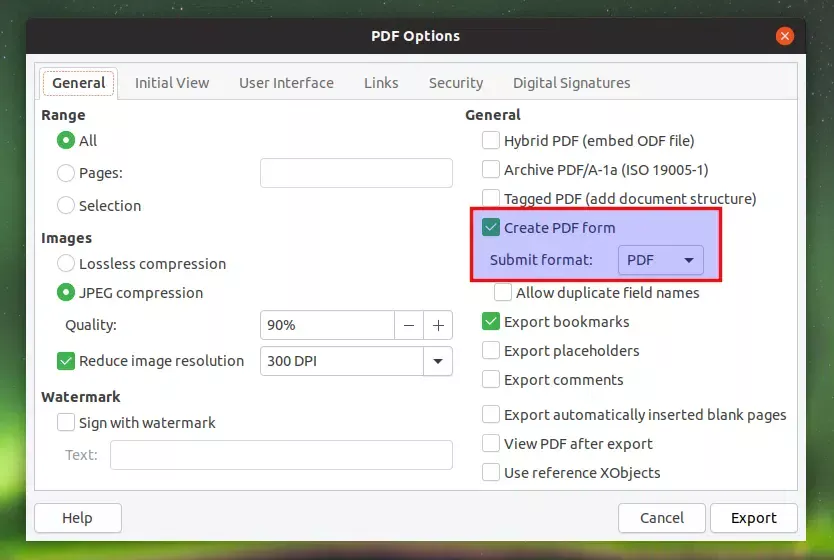Enable Hybrid PDF embed ODF file

[491, 141]
